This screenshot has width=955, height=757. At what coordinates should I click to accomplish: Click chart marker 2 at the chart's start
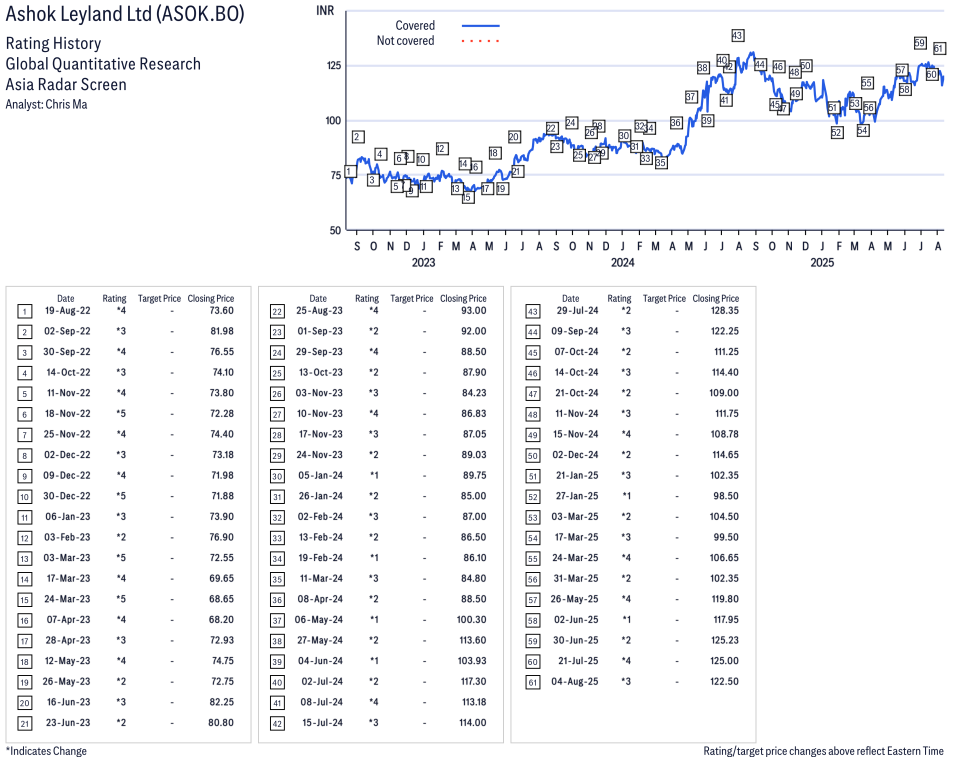358,136
